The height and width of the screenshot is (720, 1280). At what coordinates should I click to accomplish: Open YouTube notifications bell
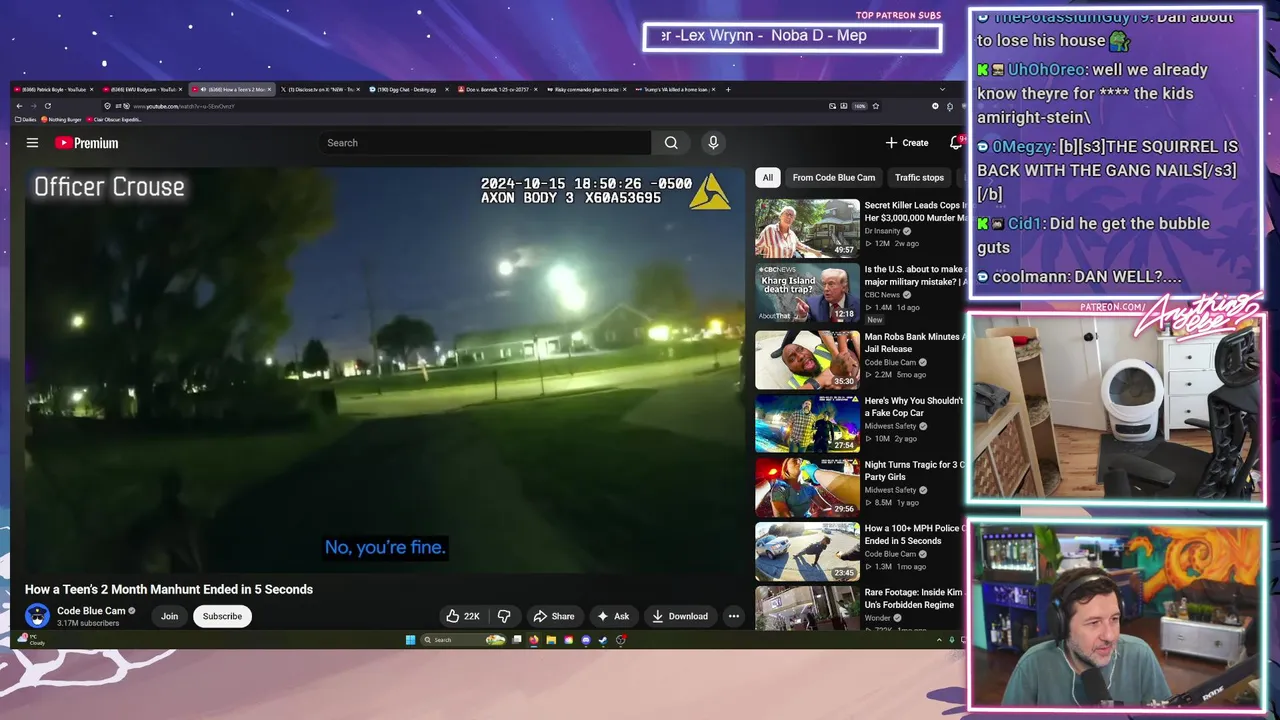click(955, 143)
